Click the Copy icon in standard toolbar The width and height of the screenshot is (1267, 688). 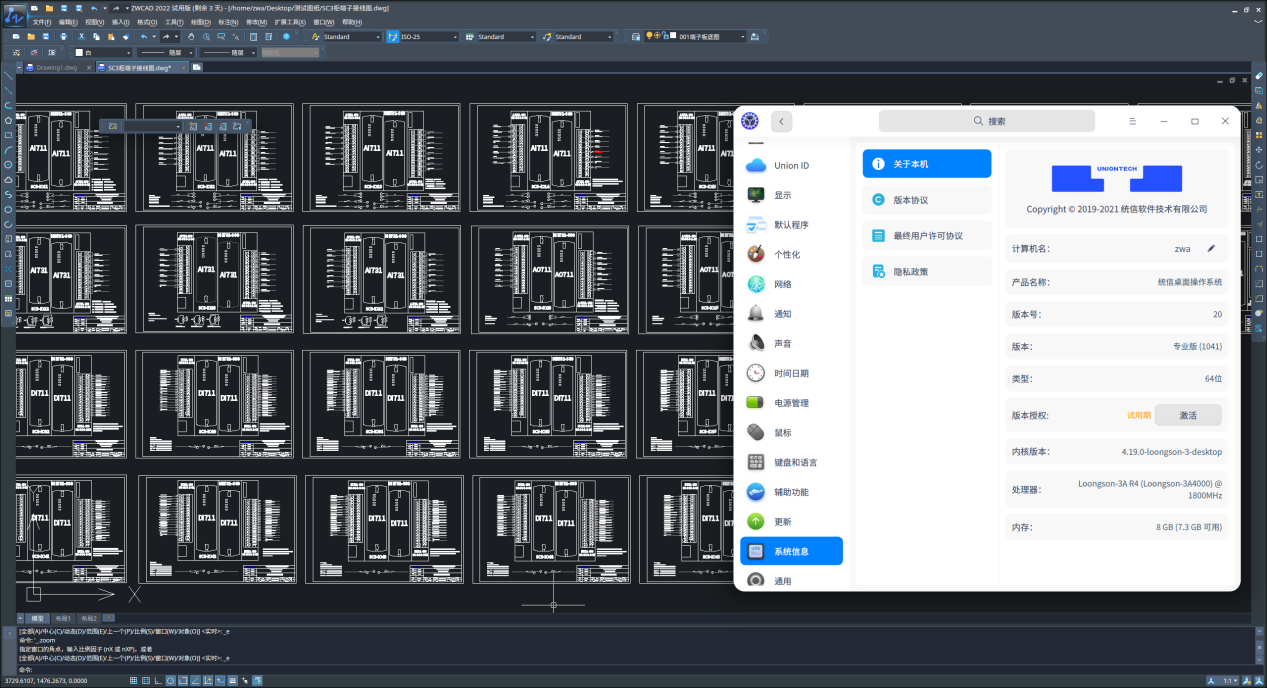pyautogui.click(x=96, y=37)
